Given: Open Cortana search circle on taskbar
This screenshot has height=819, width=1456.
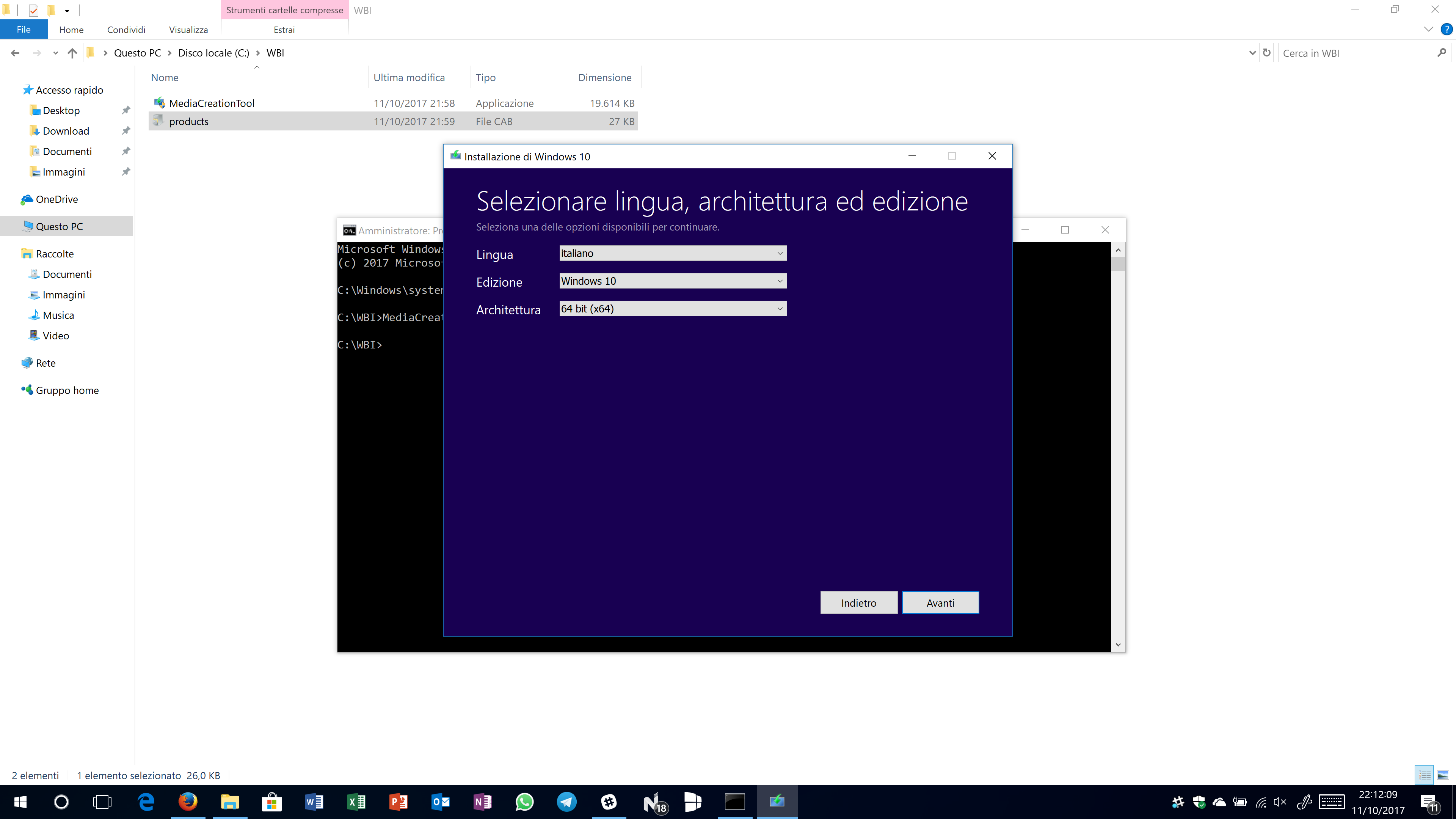Looking at the screenshot, I should (x=61, y=802).
